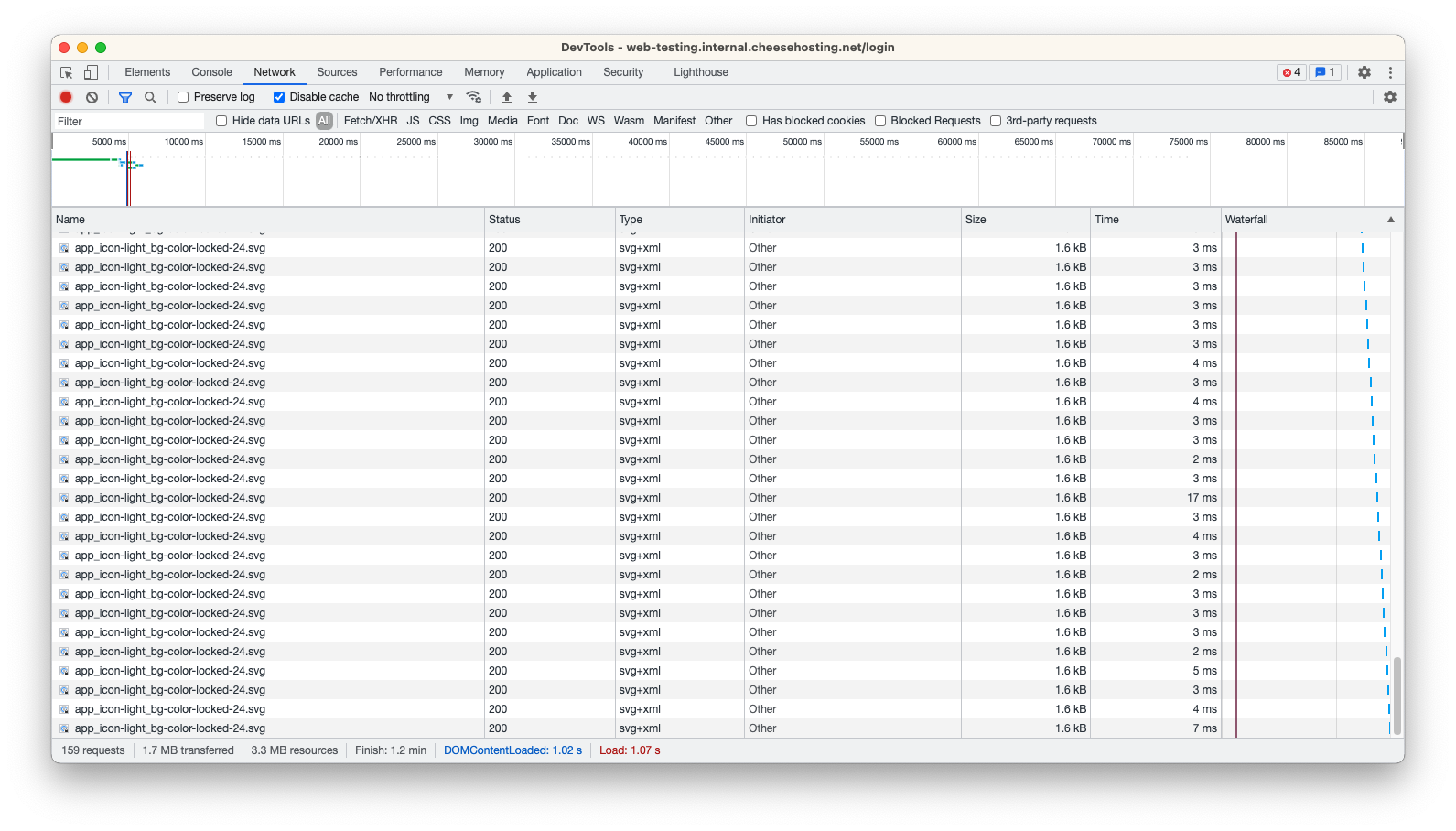Image resolution: width=1456 pixels, height=831 pixels.
Task: Open the network search magnifier
Action: point(151,97)
